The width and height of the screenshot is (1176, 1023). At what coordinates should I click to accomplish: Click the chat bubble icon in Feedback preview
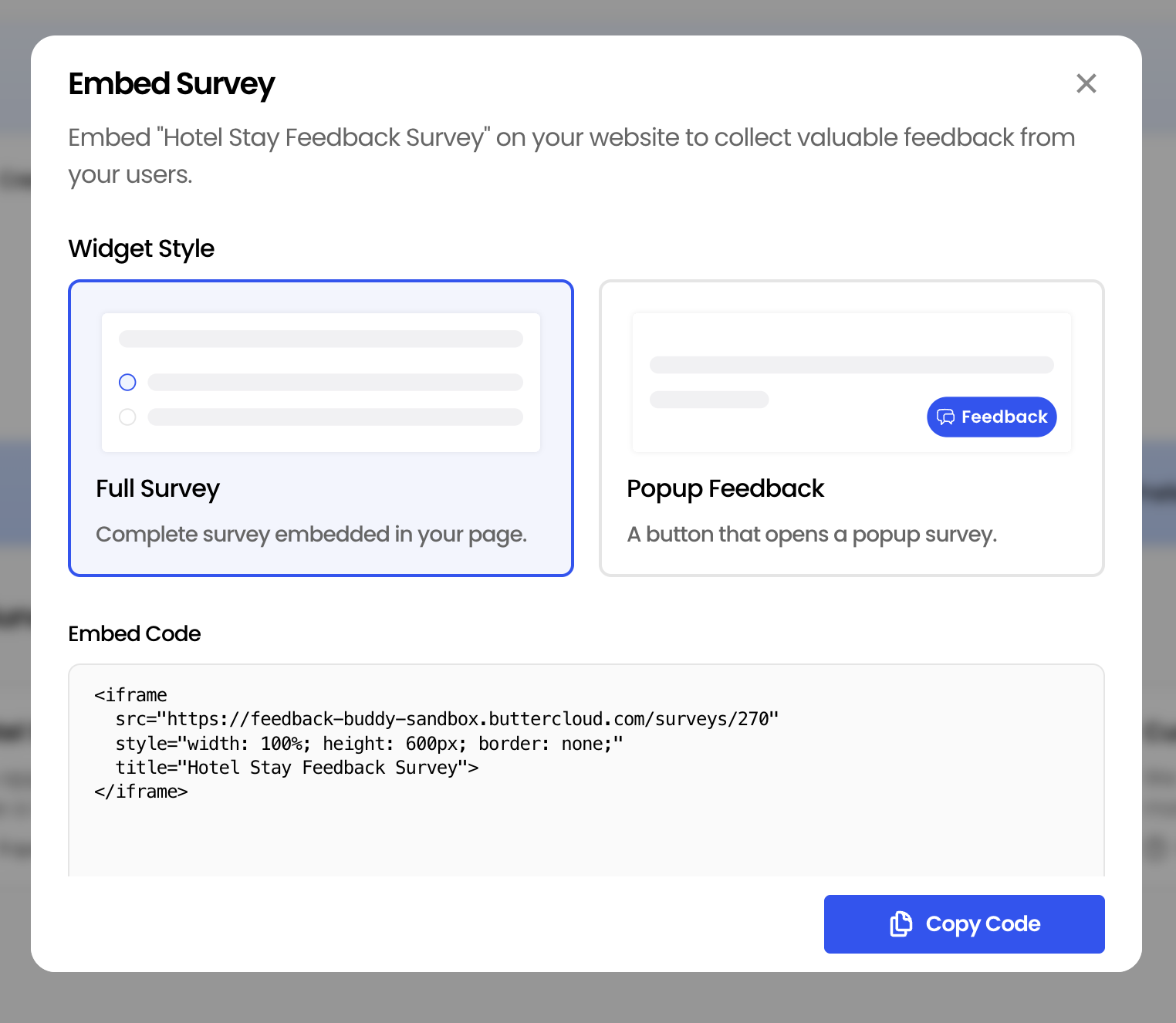tap(945, 417)
